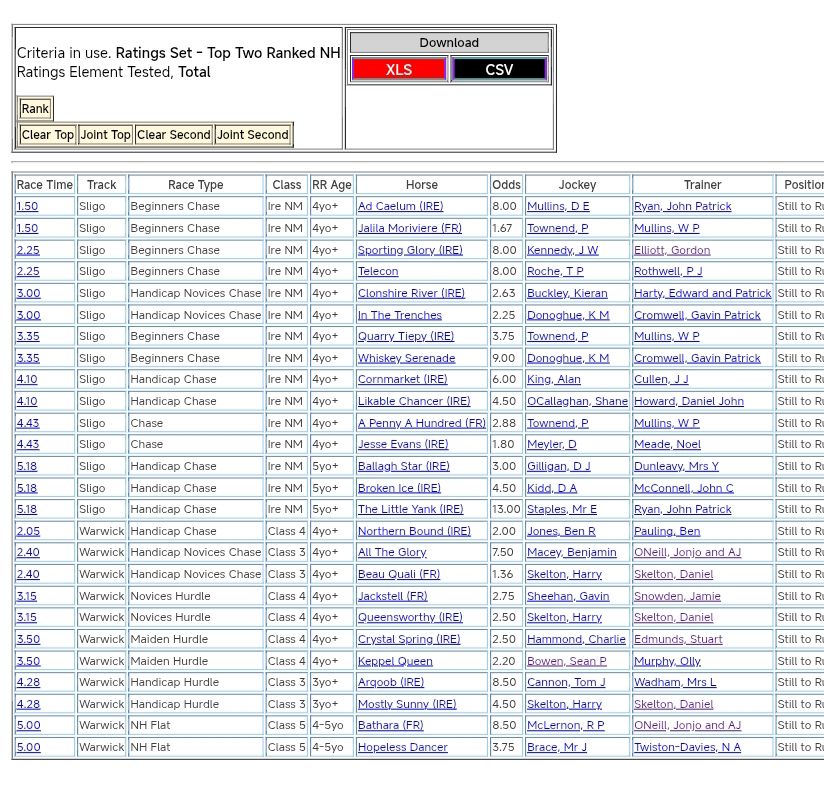Click horse Hopeless Dancer link

[403, 748]
